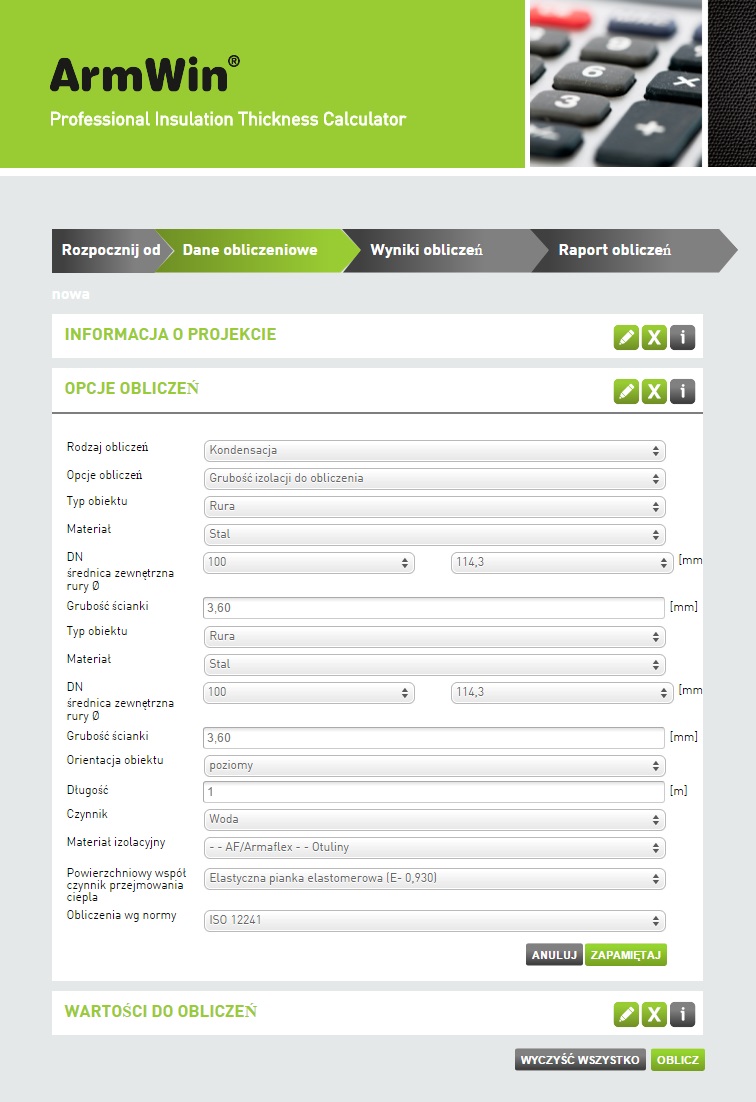Go to the Rozpocznij od step
This screenshot has width=756, height=1102.
108,250
